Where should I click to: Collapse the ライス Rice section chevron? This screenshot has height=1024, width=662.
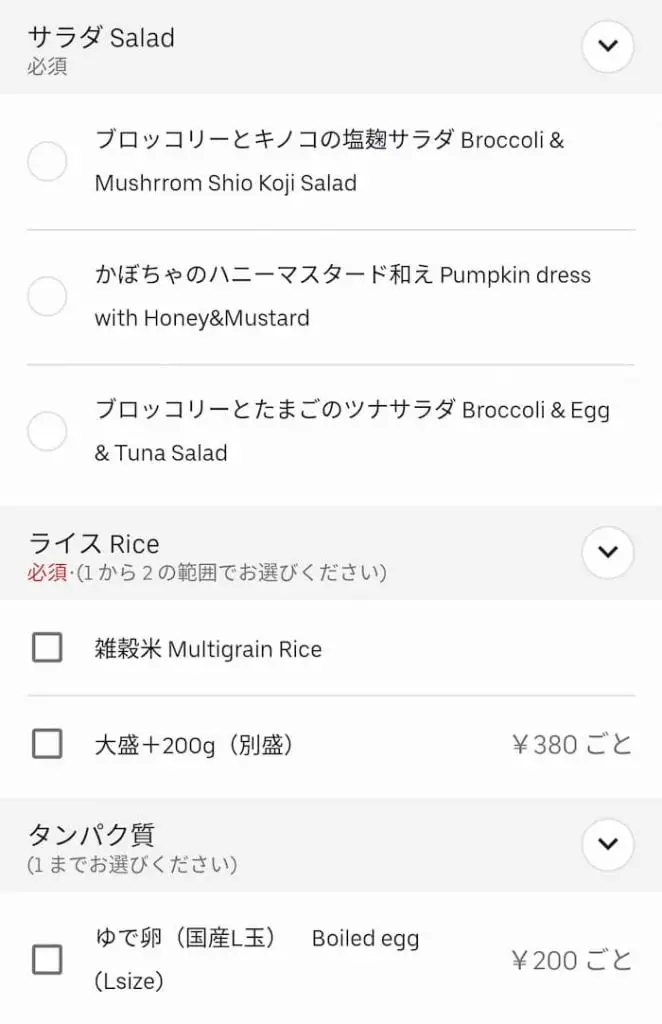click(608, 552)
